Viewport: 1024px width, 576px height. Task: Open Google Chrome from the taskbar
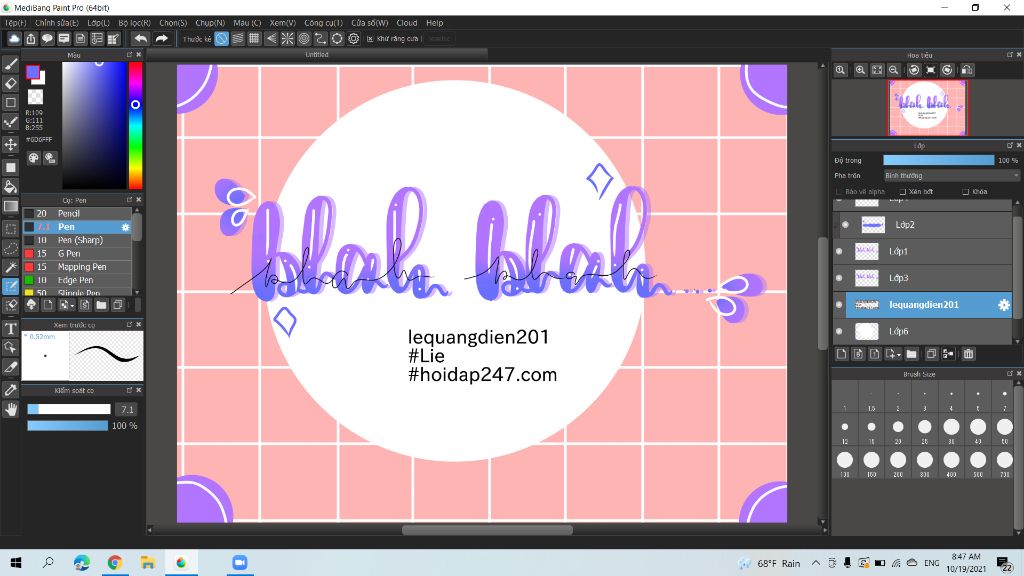point(115,563)
